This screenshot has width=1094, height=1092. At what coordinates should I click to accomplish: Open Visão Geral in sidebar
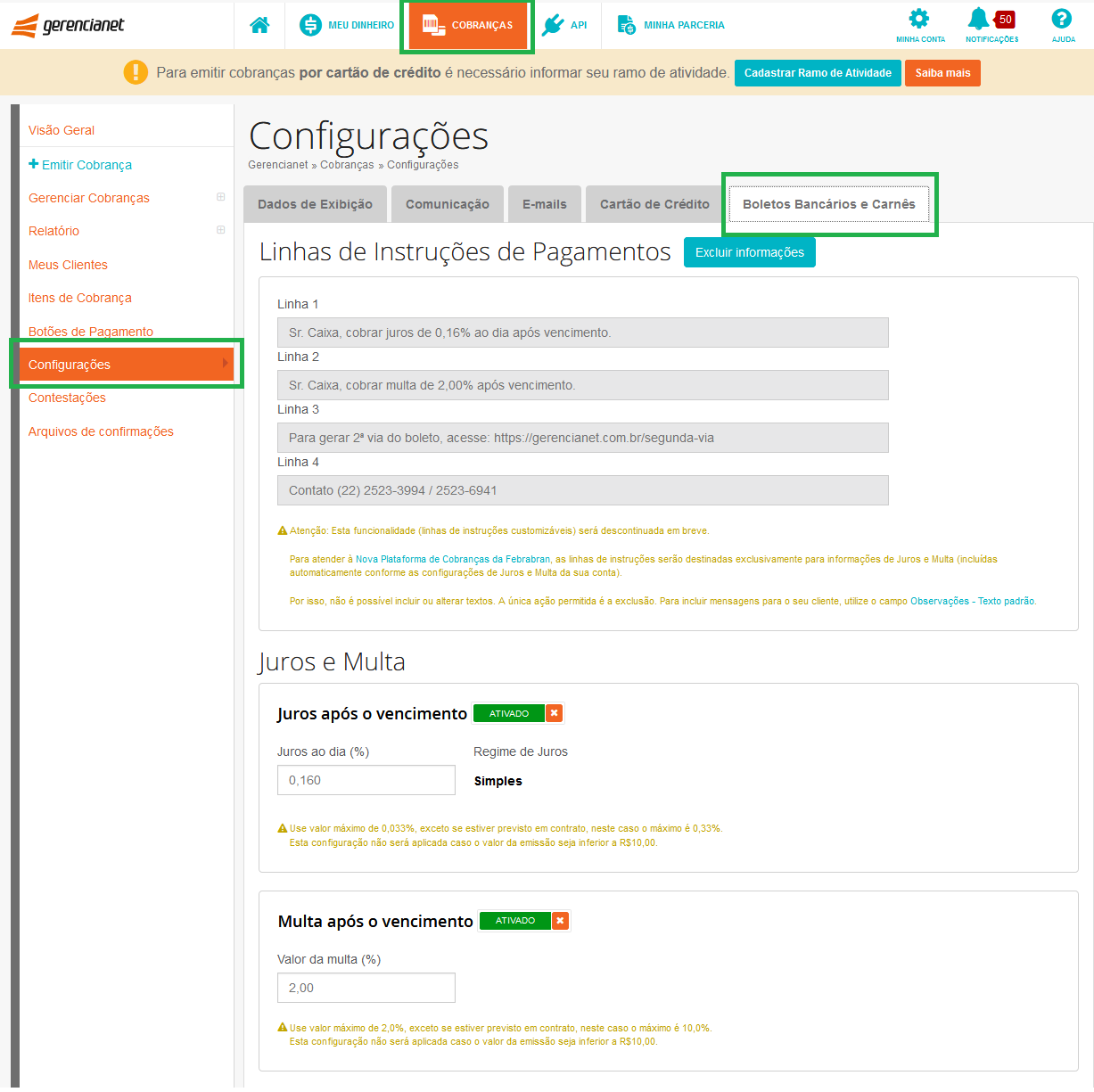tap(62, 130)
